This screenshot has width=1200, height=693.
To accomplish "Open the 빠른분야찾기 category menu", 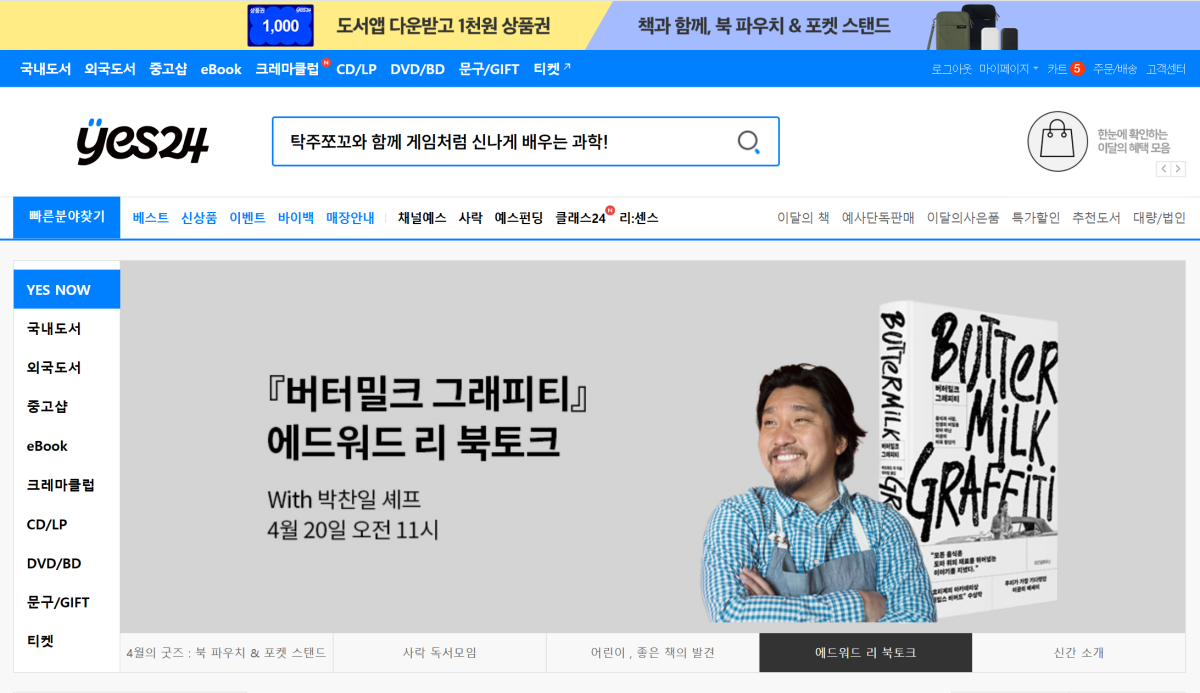I will pos(66,217).
